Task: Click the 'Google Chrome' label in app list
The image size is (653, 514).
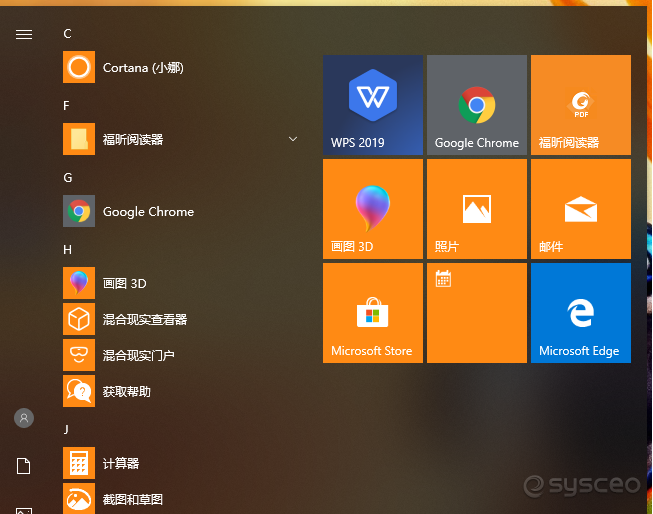Action: pyautogui.click(x=148, y=212)
